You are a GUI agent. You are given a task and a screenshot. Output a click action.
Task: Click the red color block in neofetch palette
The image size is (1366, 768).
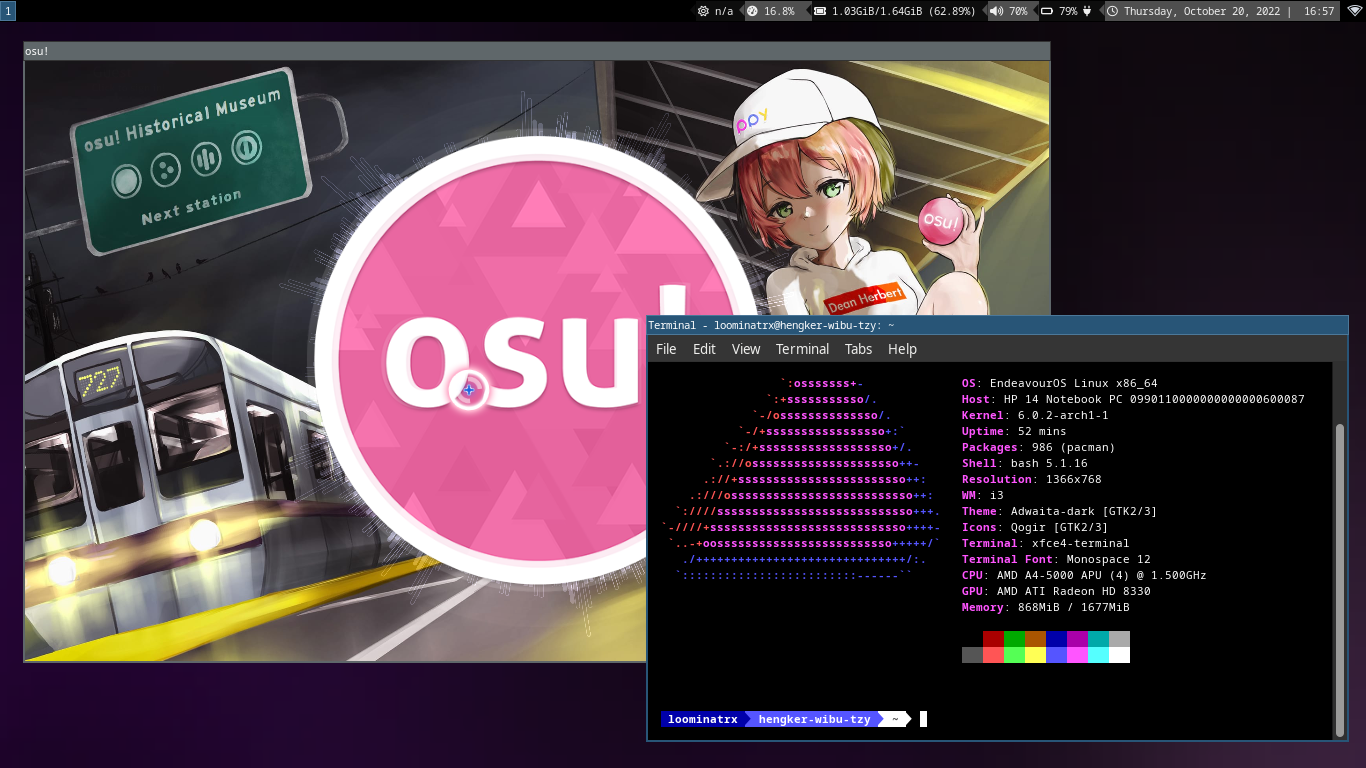[x=993, y=639]
